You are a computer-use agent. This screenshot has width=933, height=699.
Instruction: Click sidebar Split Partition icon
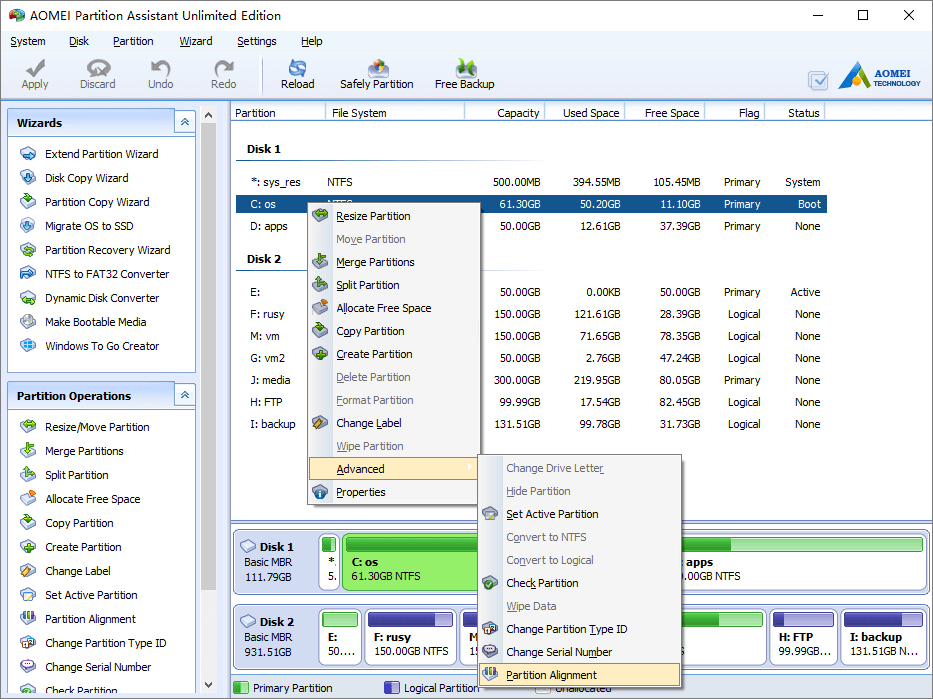tap(28, 475)
